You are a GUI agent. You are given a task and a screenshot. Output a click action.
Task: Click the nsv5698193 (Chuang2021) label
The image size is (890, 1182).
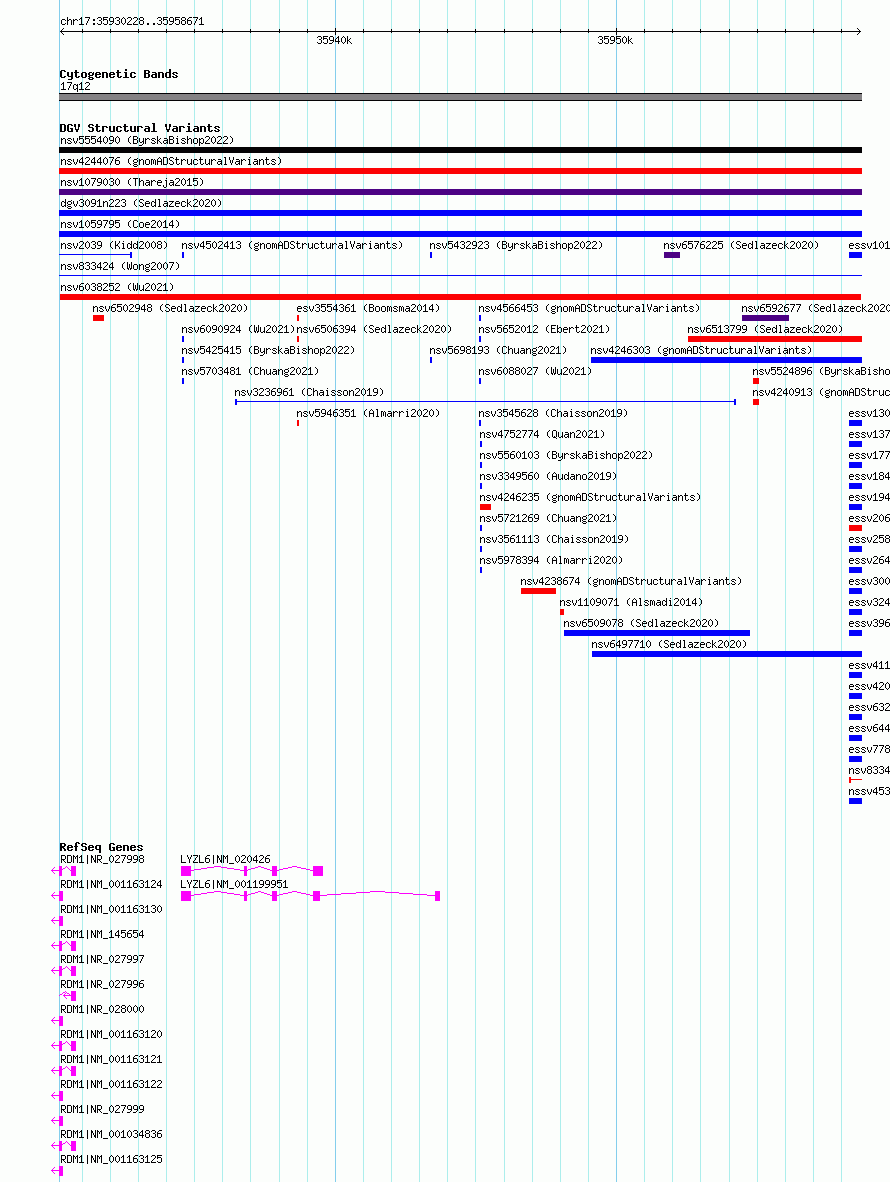[498, 351]
